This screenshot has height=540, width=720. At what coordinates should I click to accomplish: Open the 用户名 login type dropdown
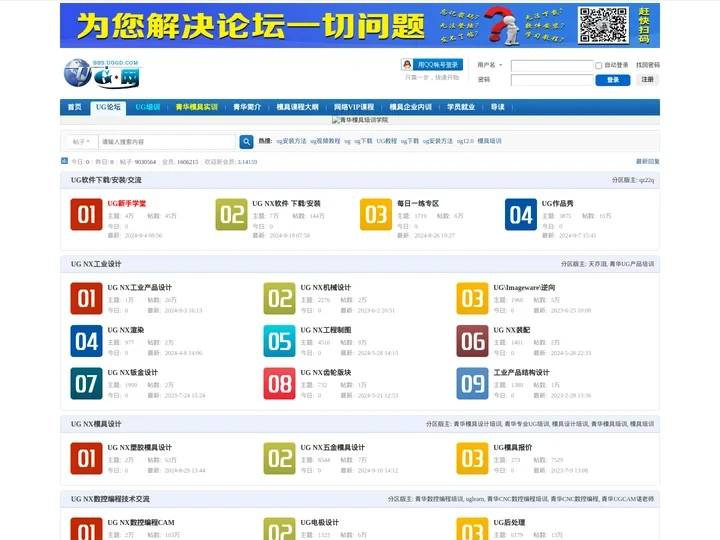click(489, 65)
